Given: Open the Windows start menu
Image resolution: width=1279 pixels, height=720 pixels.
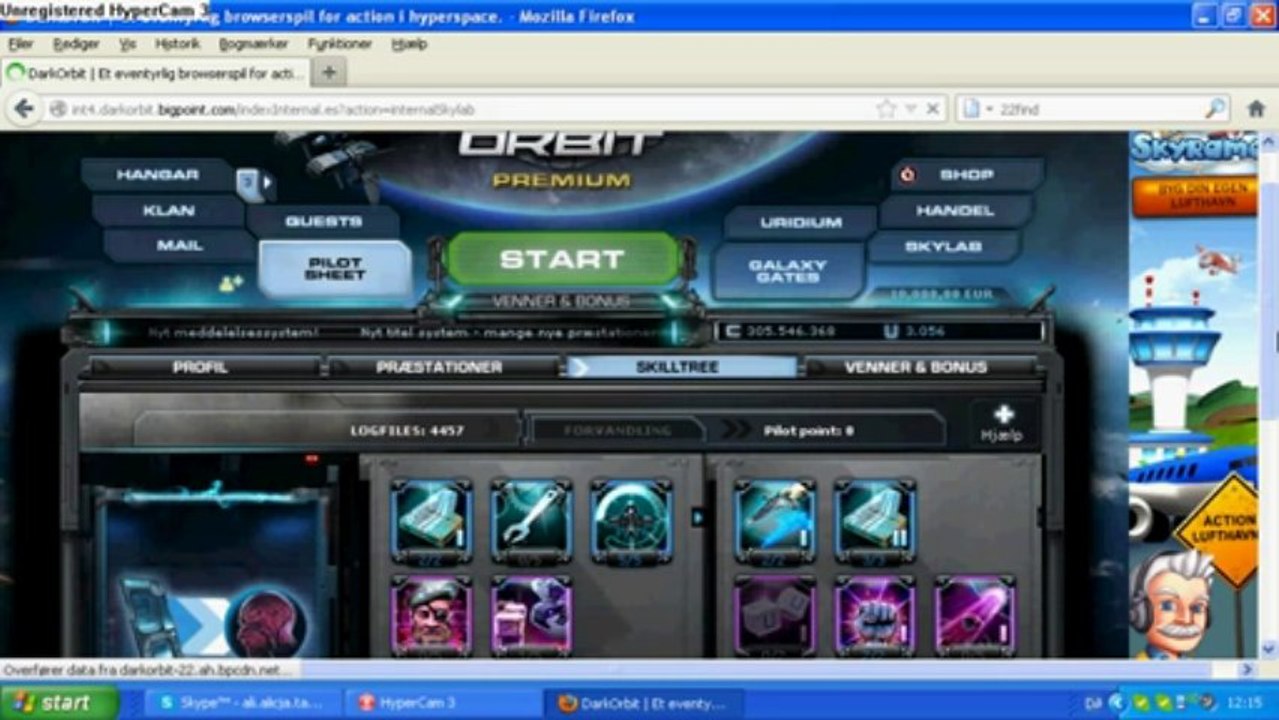Looking at the screenshot, I should click(x=59, y=703).
